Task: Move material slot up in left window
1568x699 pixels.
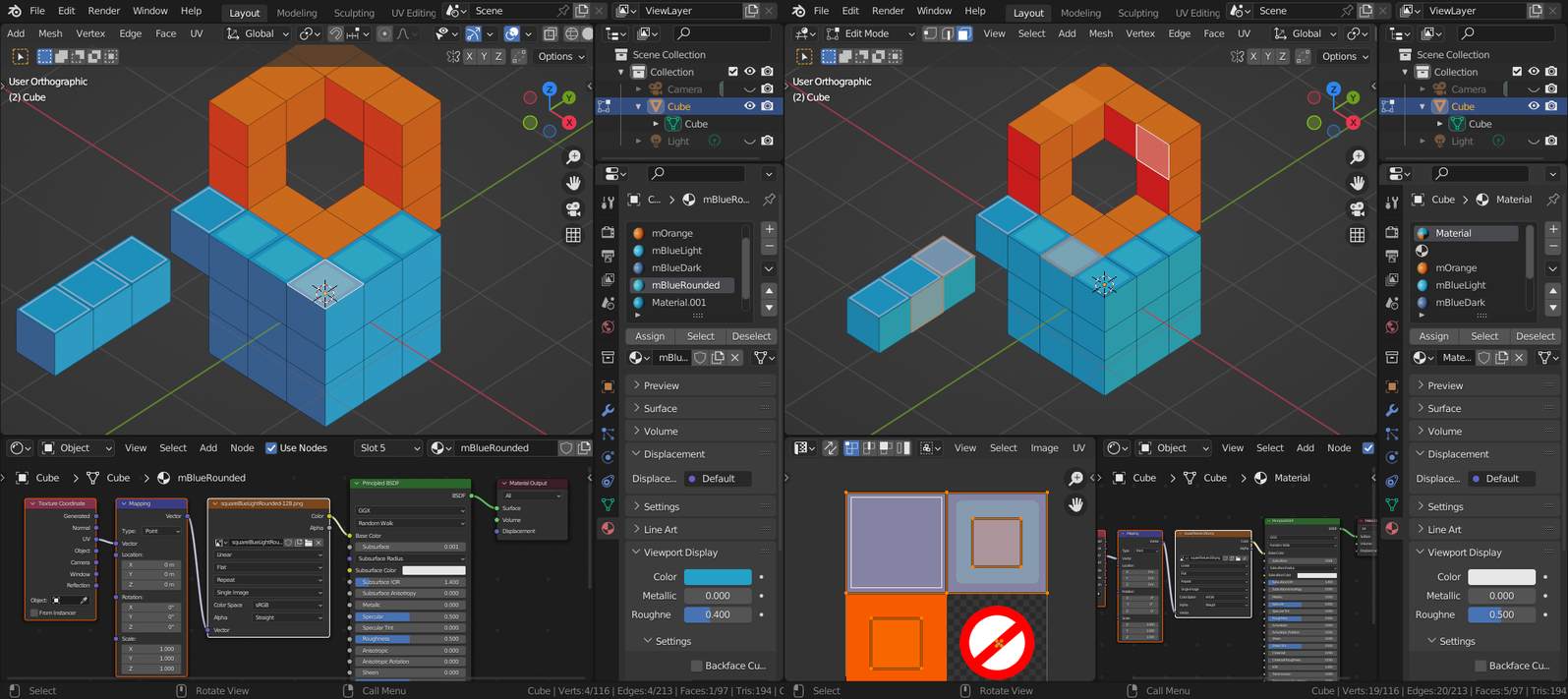Action: pos(769,291)
